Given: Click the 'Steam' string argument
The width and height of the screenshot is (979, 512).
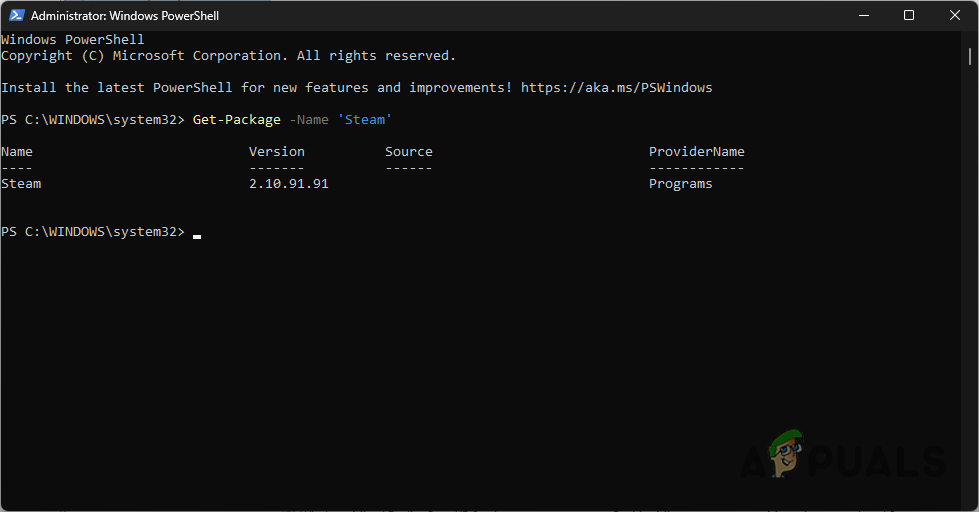Looking at the screenshot, I should click(365, 119).
